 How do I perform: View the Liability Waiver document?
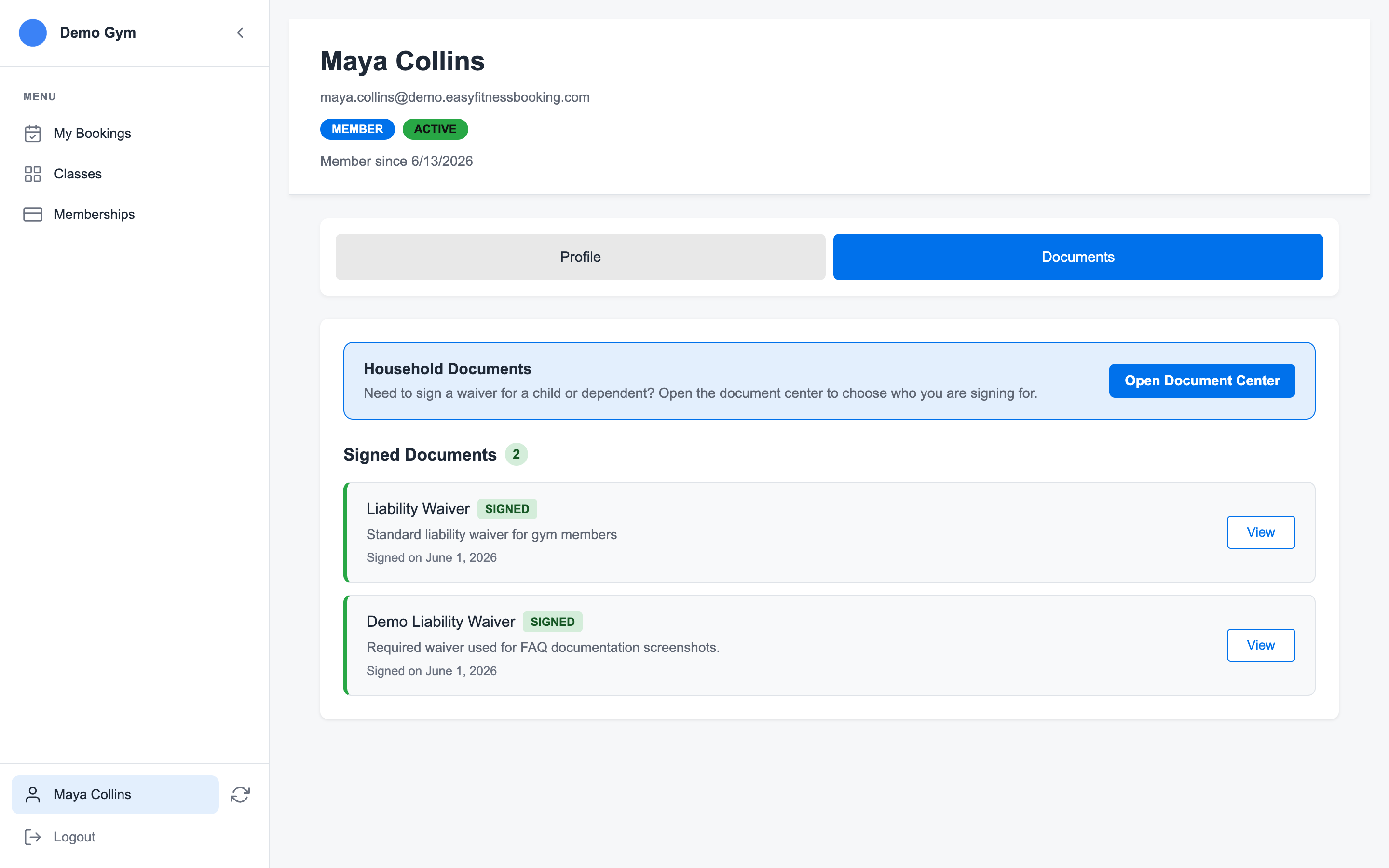(1260, 532)
